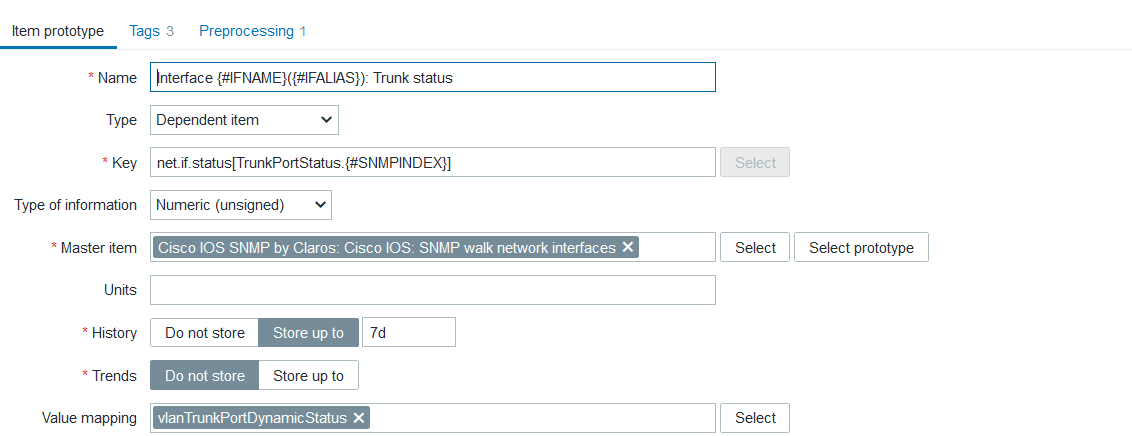1132x436 pixels.
Task: Set Trends to Do not store
Action: tap(204, 376)
